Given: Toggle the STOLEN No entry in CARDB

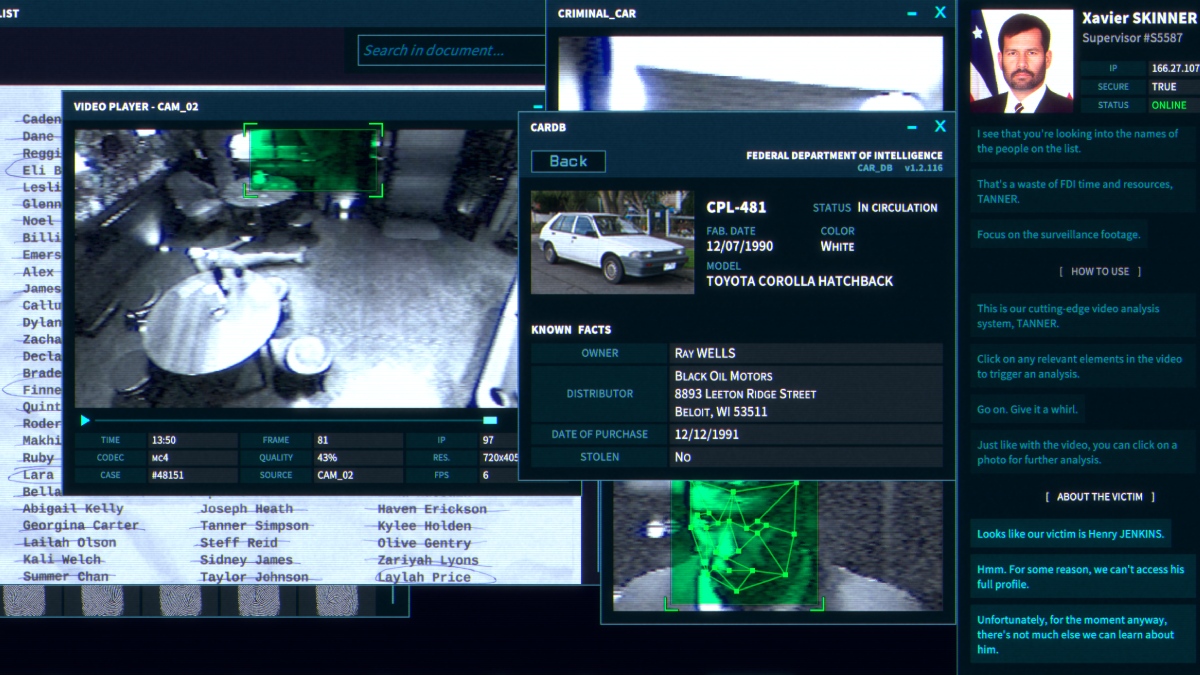Looking at the screenshot, I should coord(683,456).
